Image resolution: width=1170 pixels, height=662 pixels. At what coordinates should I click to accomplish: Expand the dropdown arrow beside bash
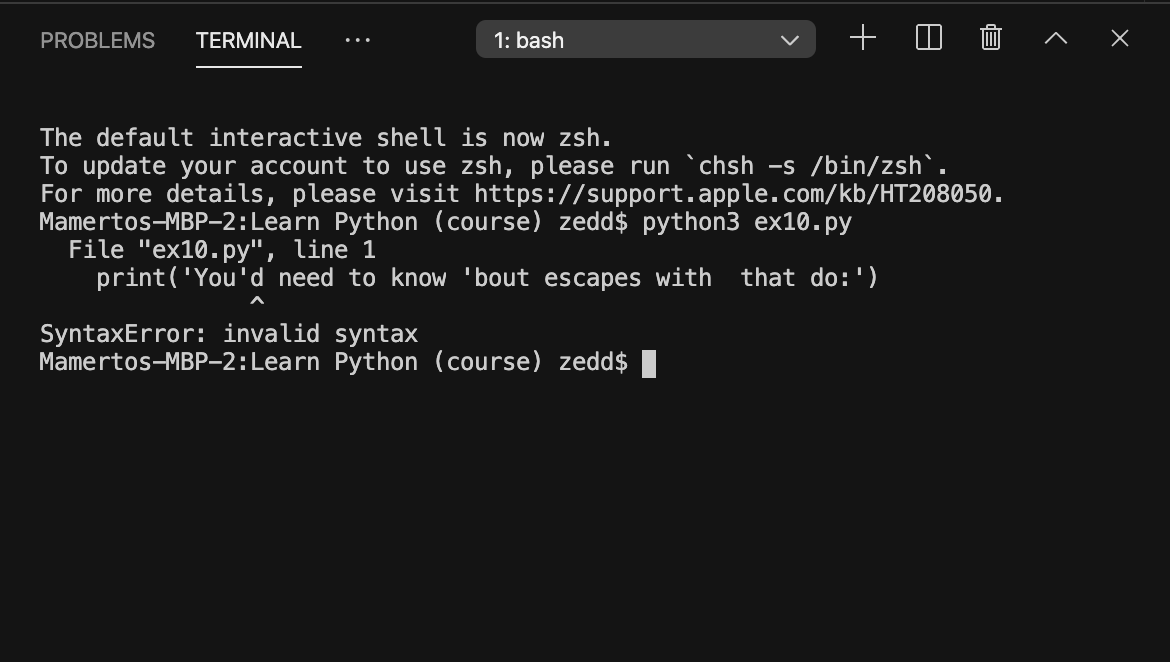(x=789, y=40)
